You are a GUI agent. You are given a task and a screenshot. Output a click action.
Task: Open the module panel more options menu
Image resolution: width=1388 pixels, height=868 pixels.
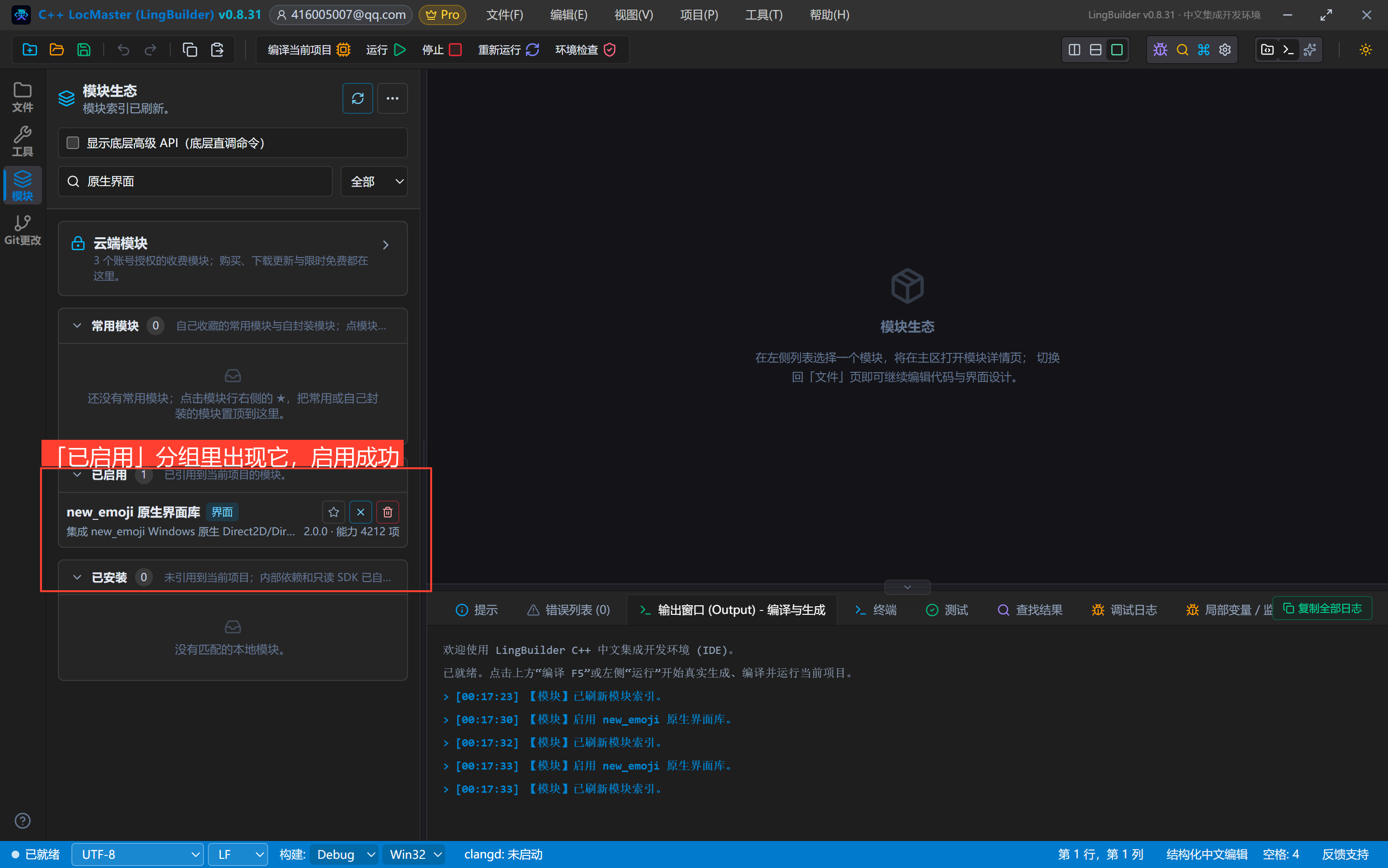tap(393, 99)
